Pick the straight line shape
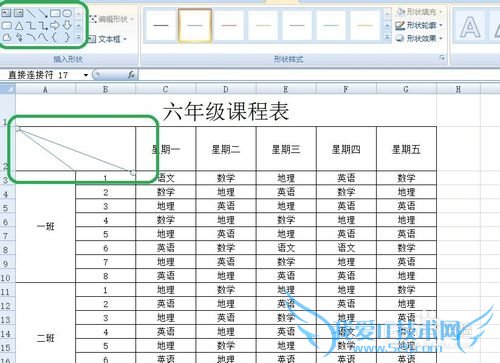Viewport: 500px width, 363px height. pyautogui.click(x=31, y=13)
